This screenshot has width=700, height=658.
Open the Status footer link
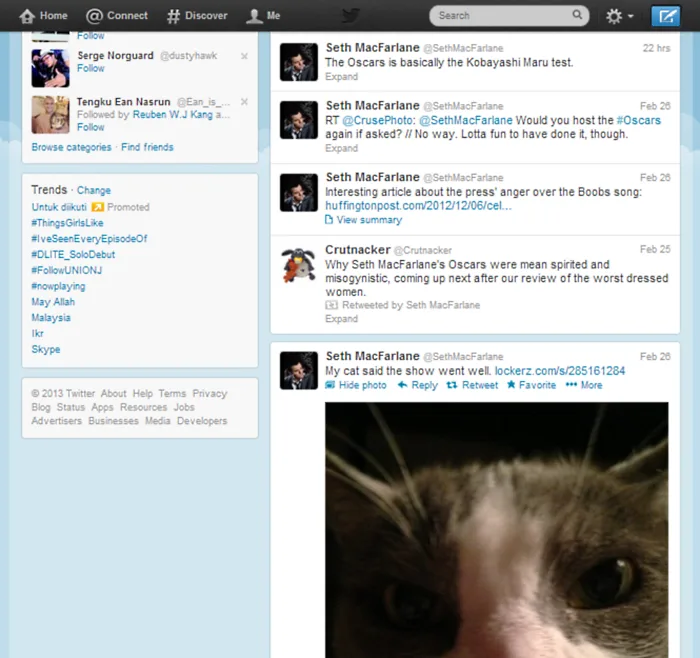71,407
